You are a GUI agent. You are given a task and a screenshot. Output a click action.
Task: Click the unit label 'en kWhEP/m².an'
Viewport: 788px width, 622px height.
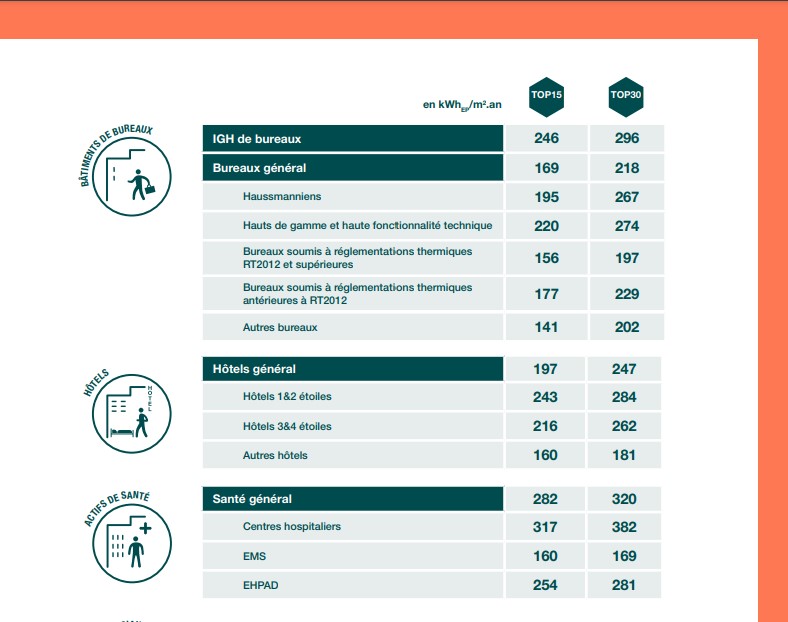tap(462, 105)
